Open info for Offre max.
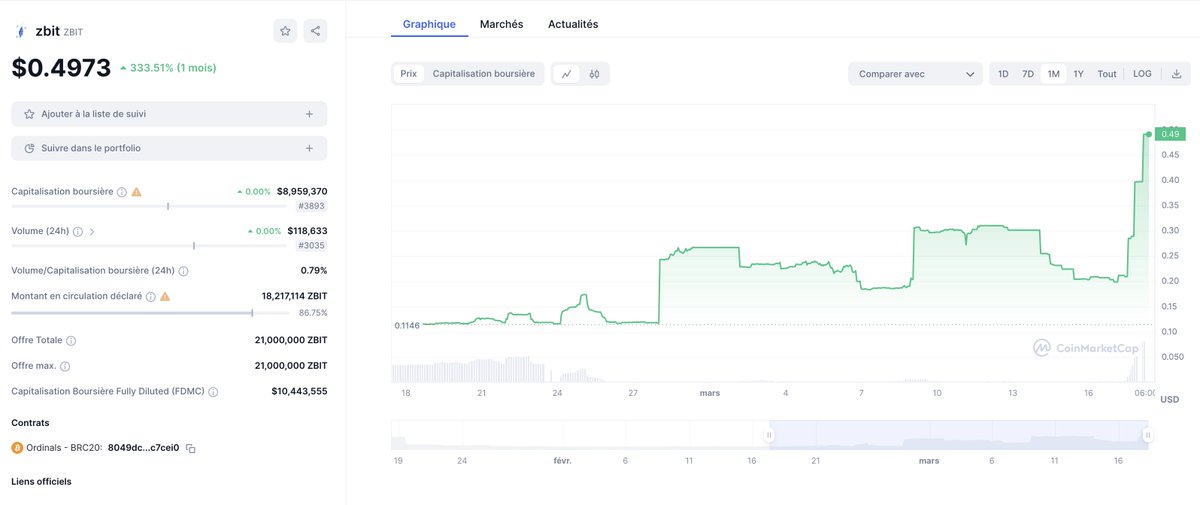 [65, 367]
